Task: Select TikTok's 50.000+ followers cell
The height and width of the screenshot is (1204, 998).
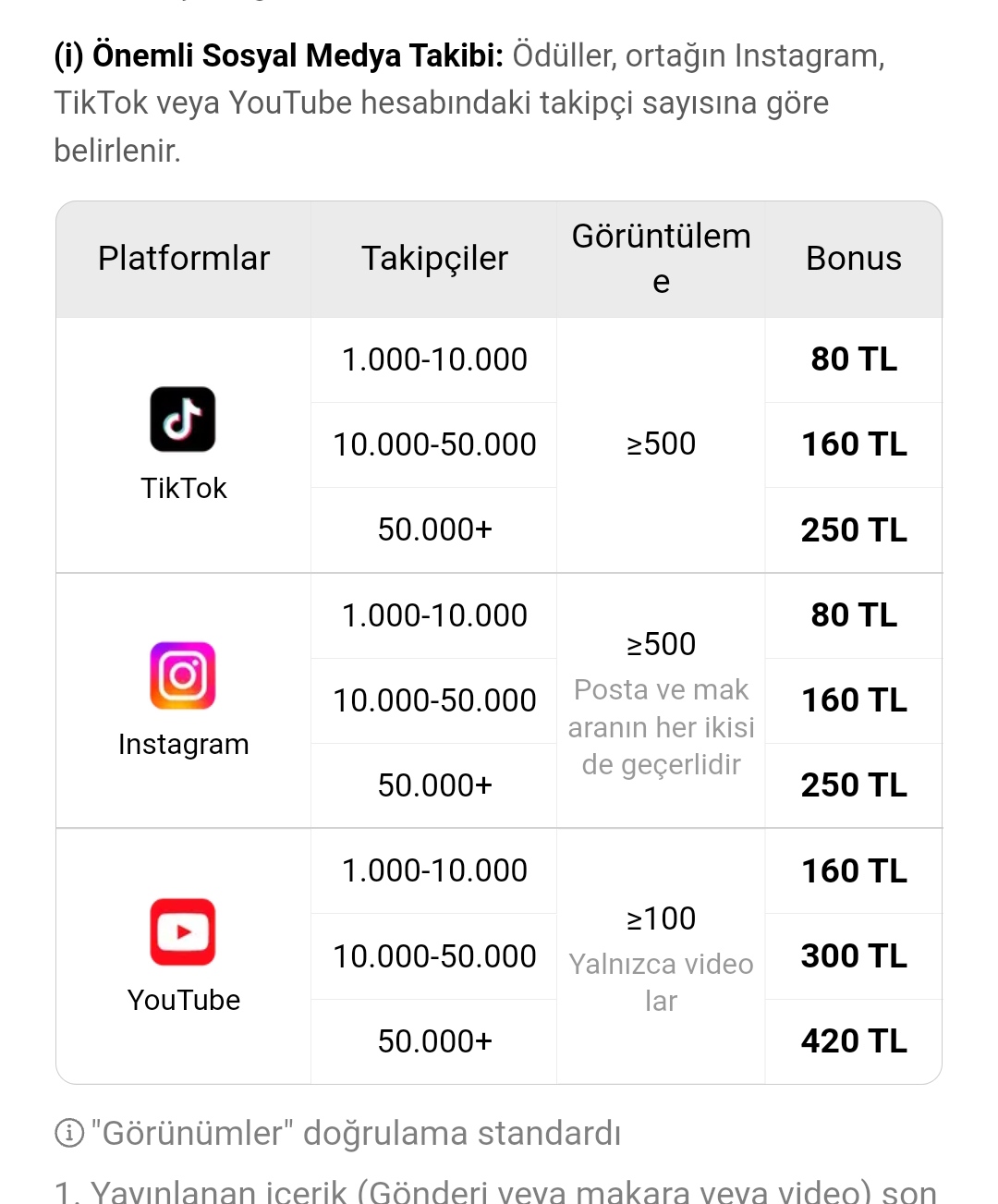Action: pyautogui.click(x=434, y=529)
